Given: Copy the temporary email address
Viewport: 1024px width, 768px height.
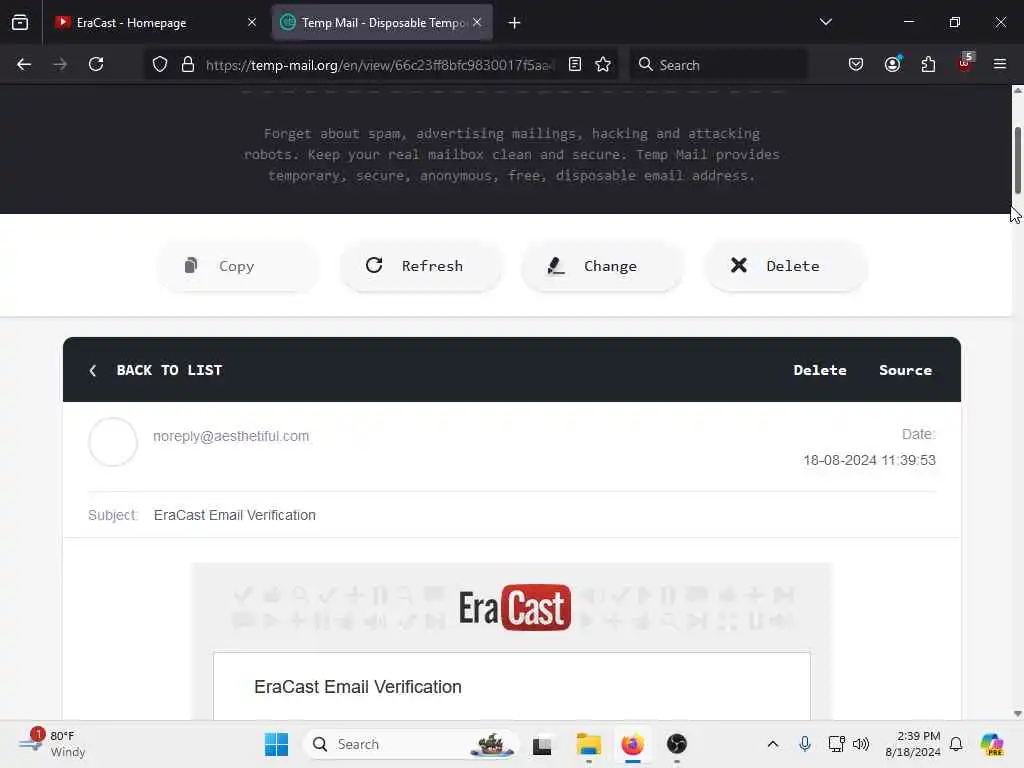Looking at the screenshot, I should tap(238, 266).
